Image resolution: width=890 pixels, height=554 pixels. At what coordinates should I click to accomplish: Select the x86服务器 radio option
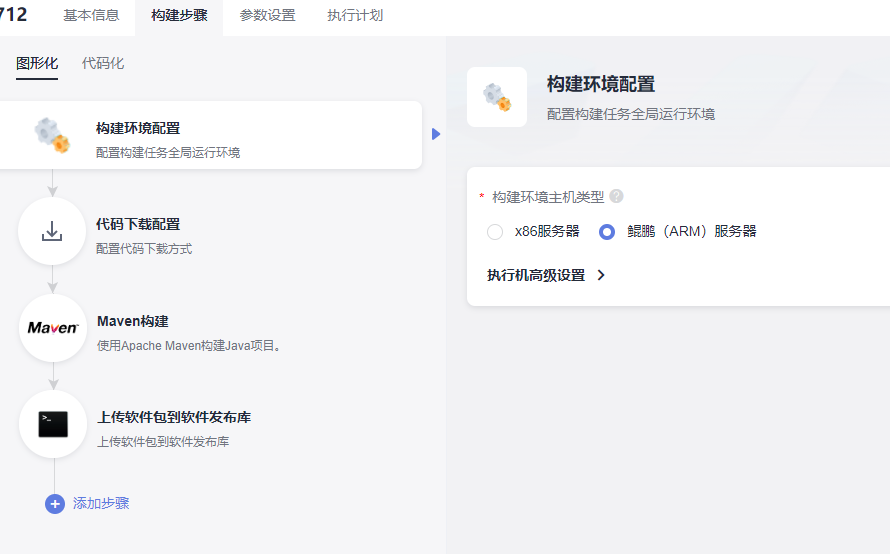[495, 232]
